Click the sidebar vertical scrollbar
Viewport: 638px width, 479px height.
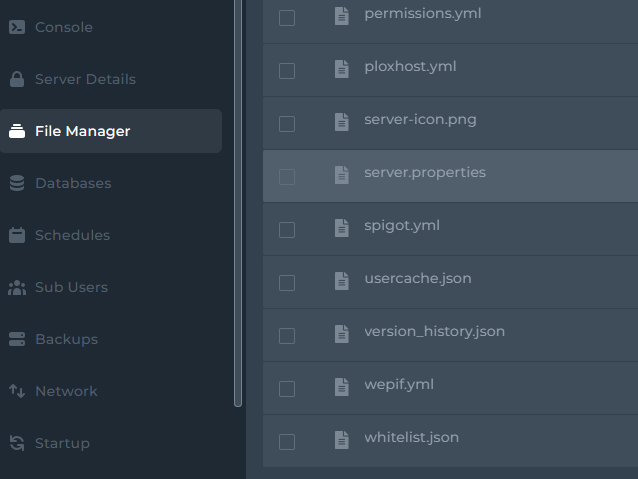(x=238, y=200)
